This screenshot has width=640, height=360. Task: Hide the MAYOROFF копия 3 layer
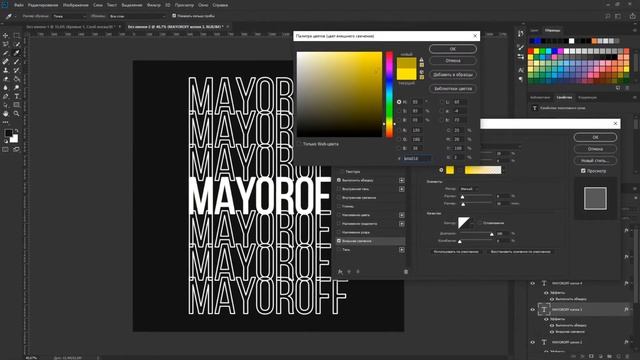[x=533, y=310]
